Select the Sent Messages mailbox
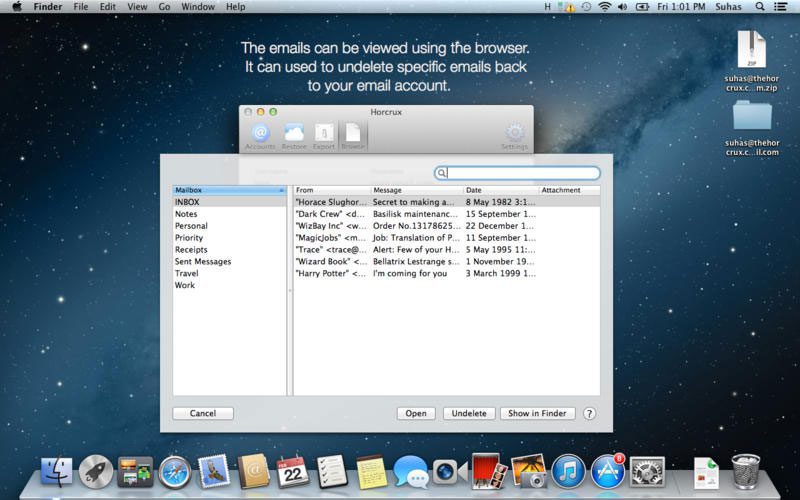 pyautogui.click(x=202, y=261)
